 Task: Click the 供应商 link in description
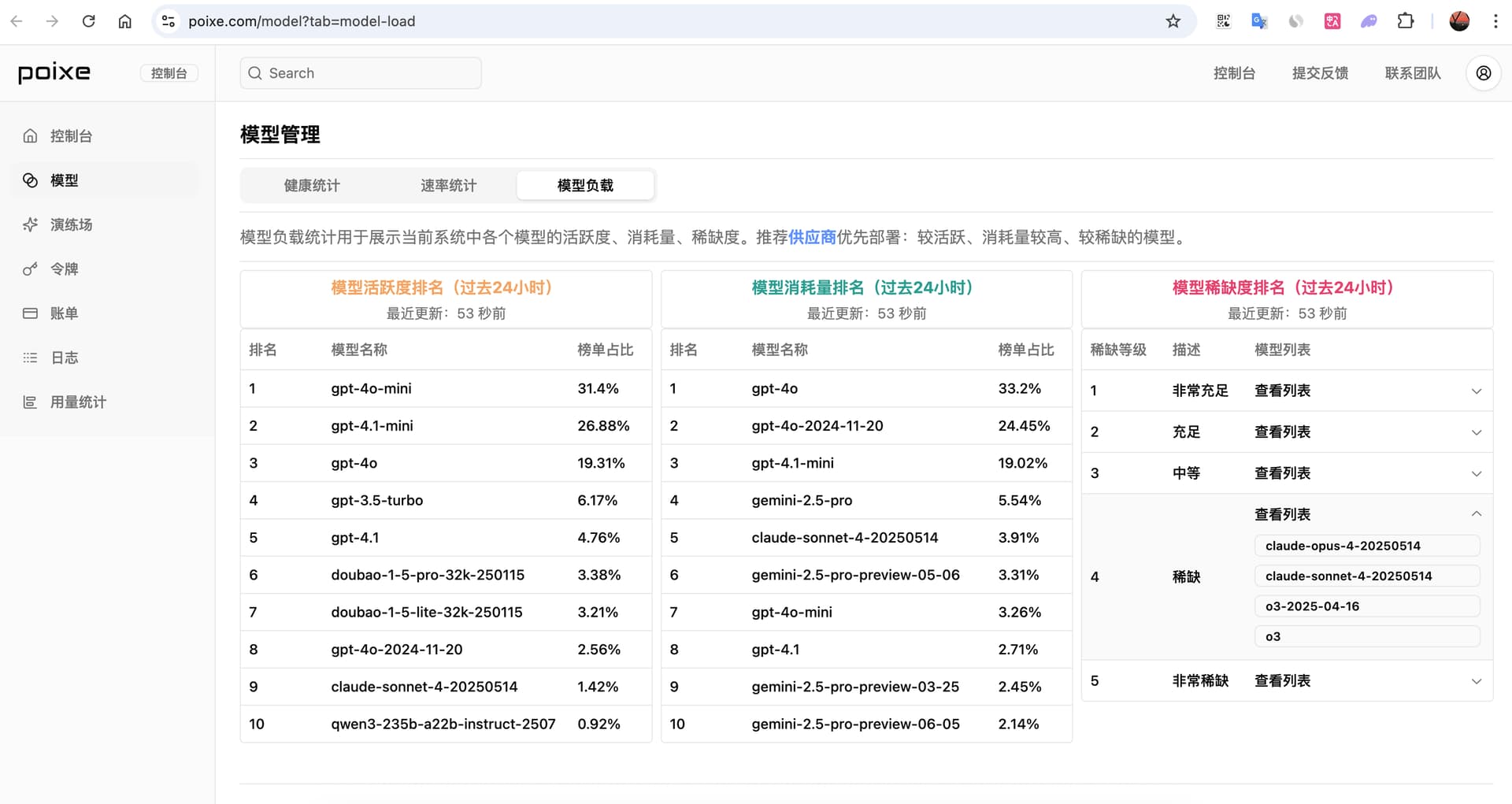tap(811, 238)
